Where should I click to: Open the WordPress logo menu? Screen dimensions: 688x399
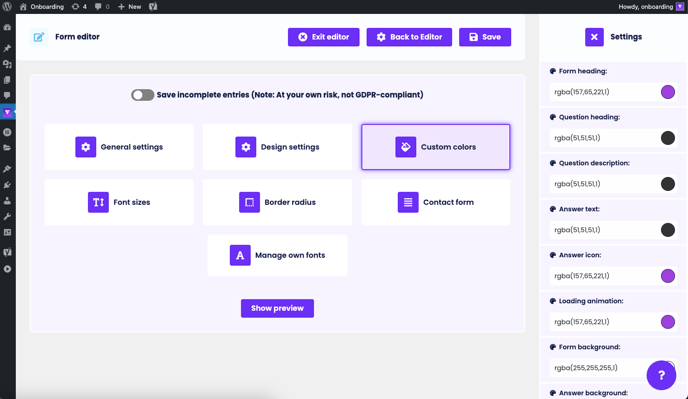(7, 7)
